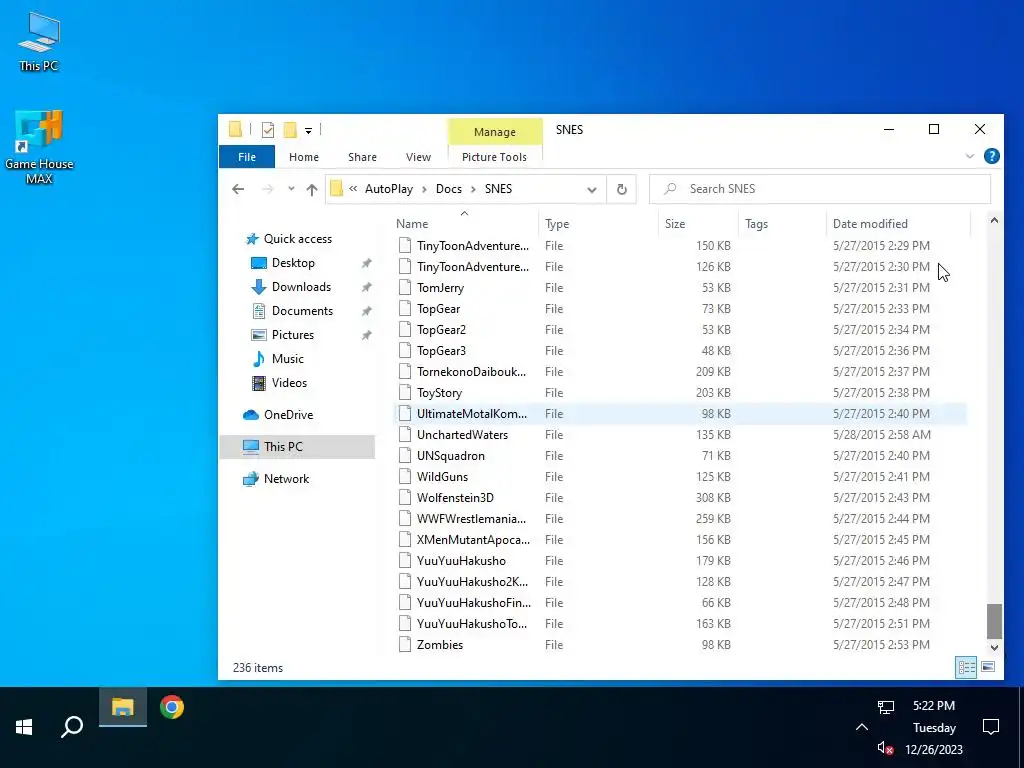Select file named UNSquadron
This screenshot has width=1024, height=768.
pyautogui.click(x=451, y=456)
